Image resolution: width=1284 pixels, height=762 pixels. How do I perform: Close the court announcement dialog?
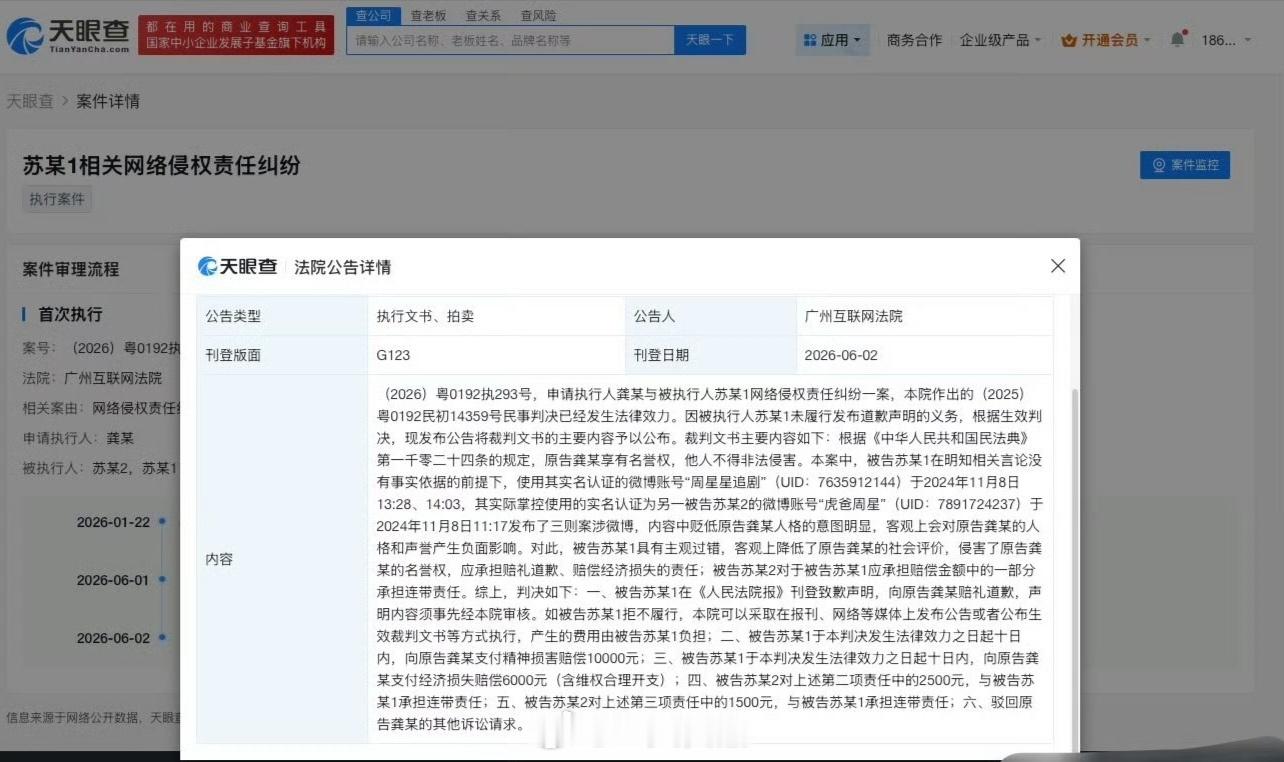[1058, 266]
